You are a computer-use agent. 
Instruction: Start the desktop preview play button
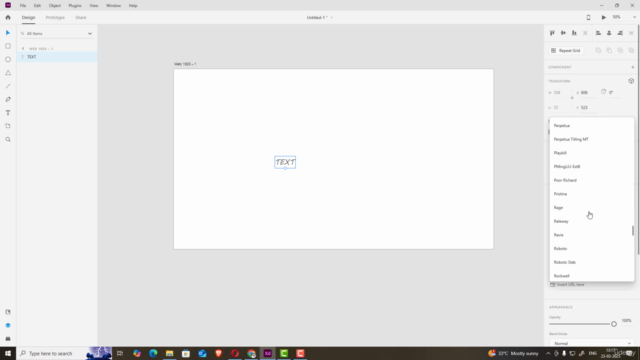[x=603, y=18]
